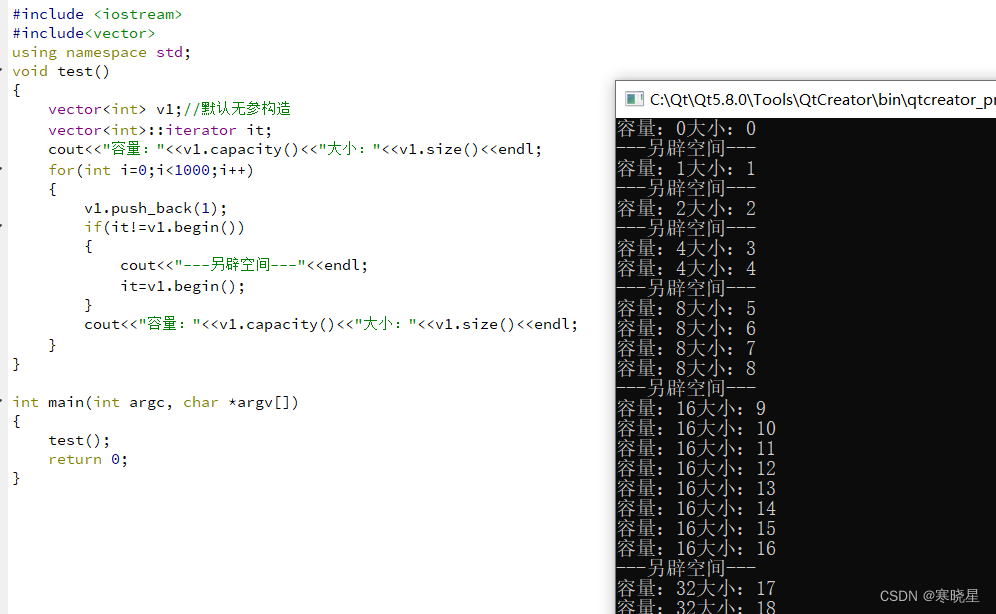Viewport: 996px width, 614px height.
Task: Click console output '容量: 8大小: 5'
Action: click(x=687, y=309)
